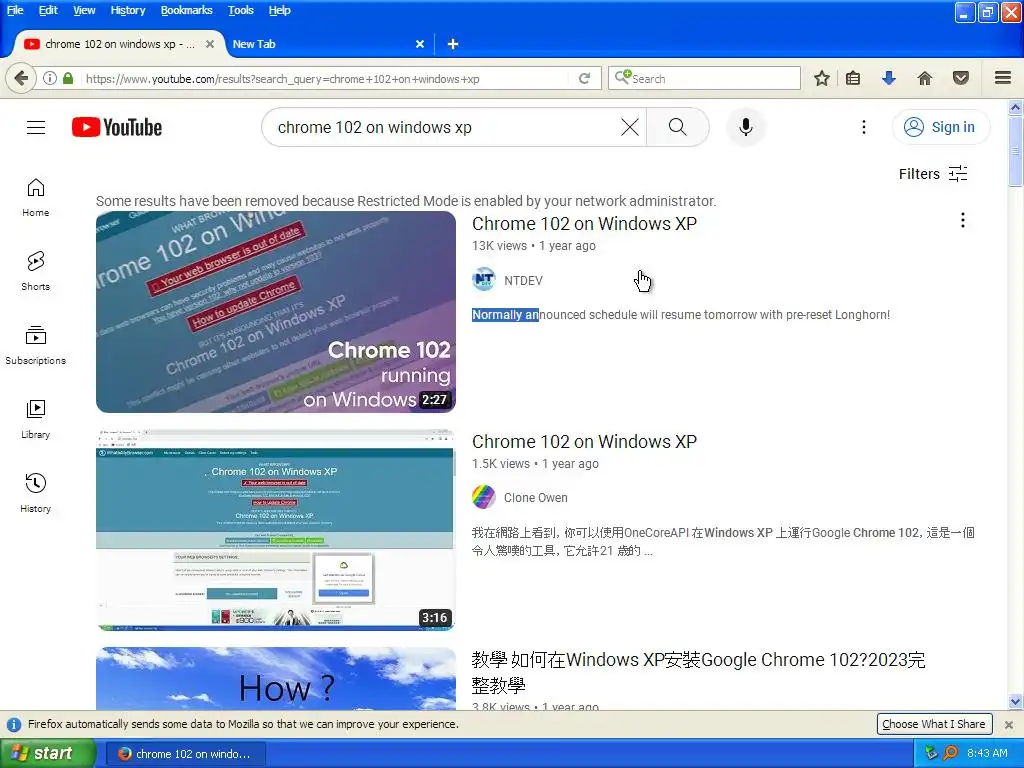Click Clone Owen channel avatar
Viewport: 1024px width, 768px height.
(x=484, y=497)
